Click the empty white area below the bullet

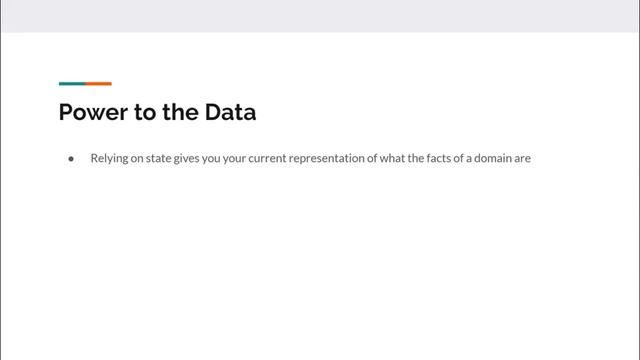click(x=320, y=261)
